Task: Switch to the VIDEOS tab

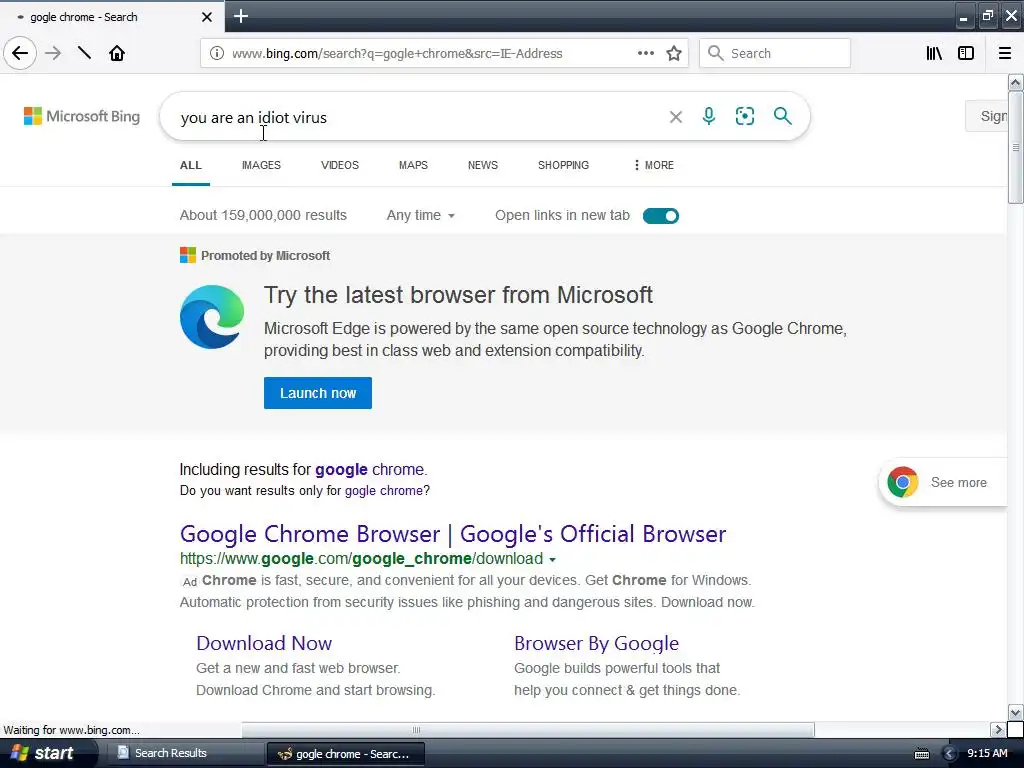Action: pos(340,165)
